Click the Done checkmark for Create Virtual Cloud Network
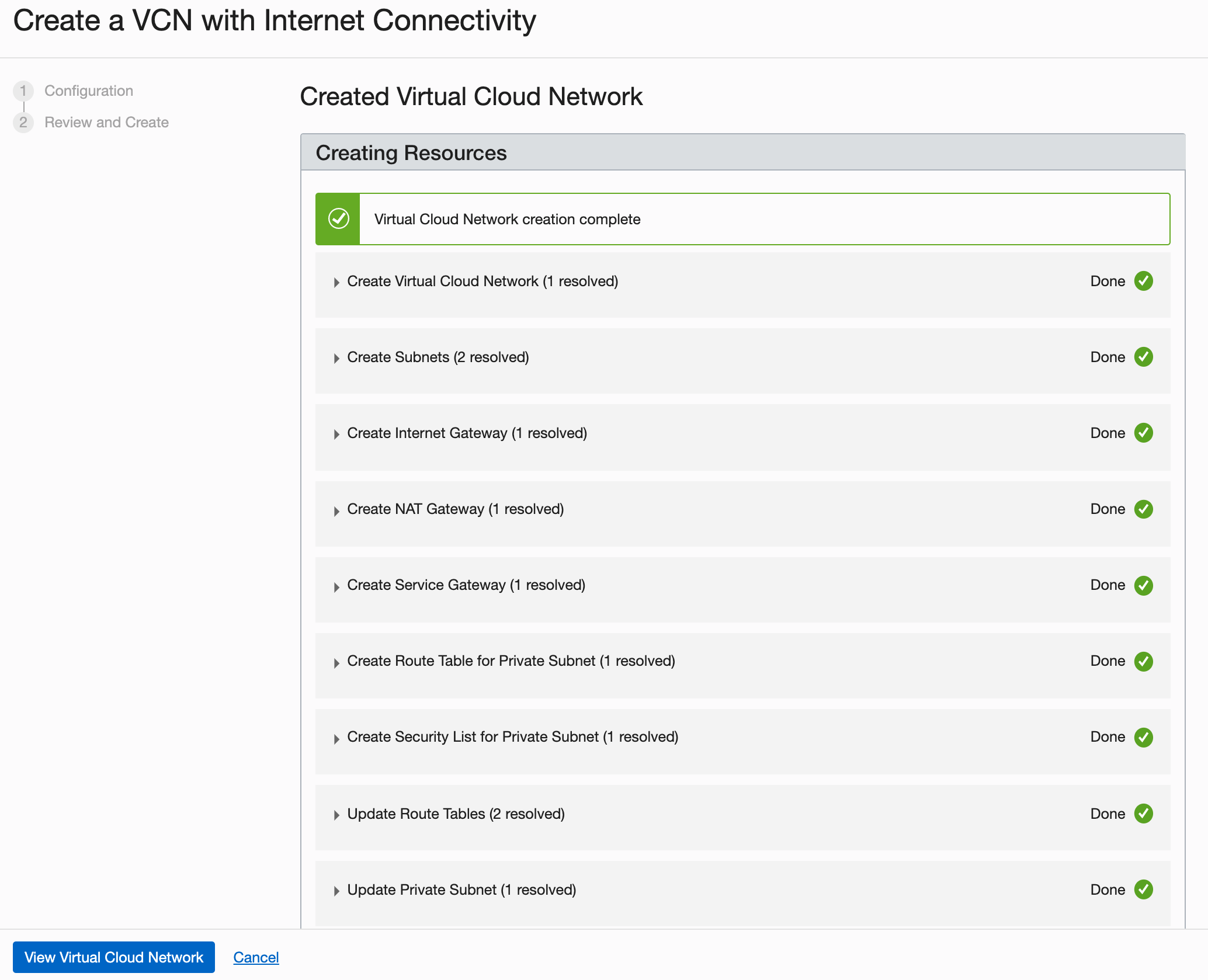The image size is (1208, 980). (x=1143, y=281)
